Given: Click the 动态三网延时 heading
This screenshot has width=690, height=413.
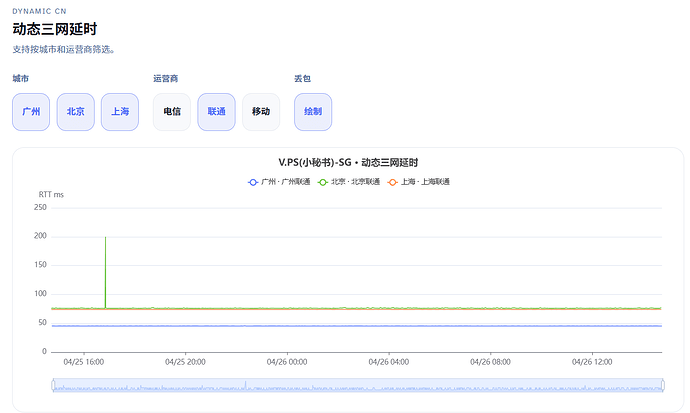Looking at the screenshot, I should coord(55,29).
